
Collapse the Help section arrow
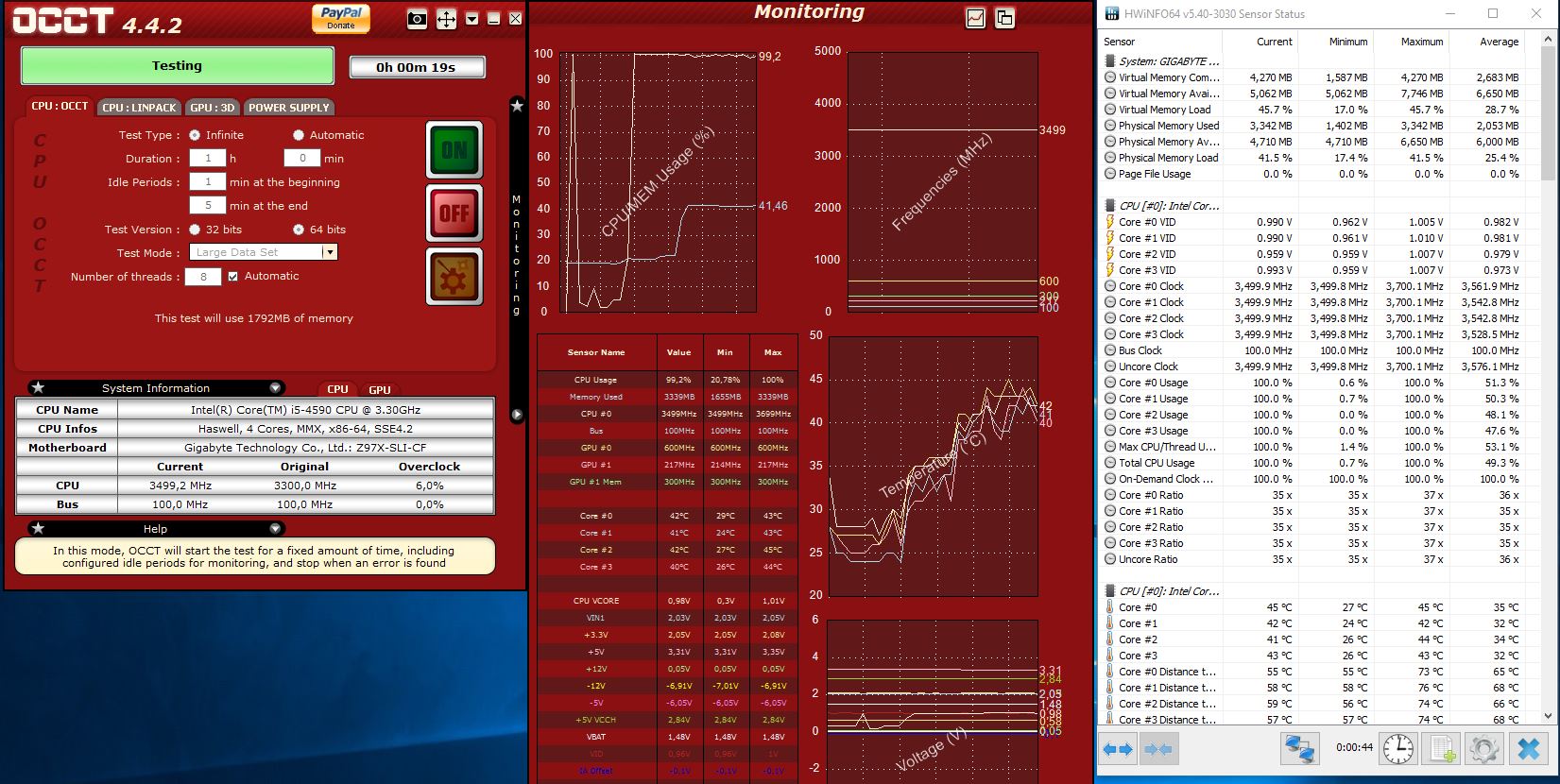pos(275,528)
